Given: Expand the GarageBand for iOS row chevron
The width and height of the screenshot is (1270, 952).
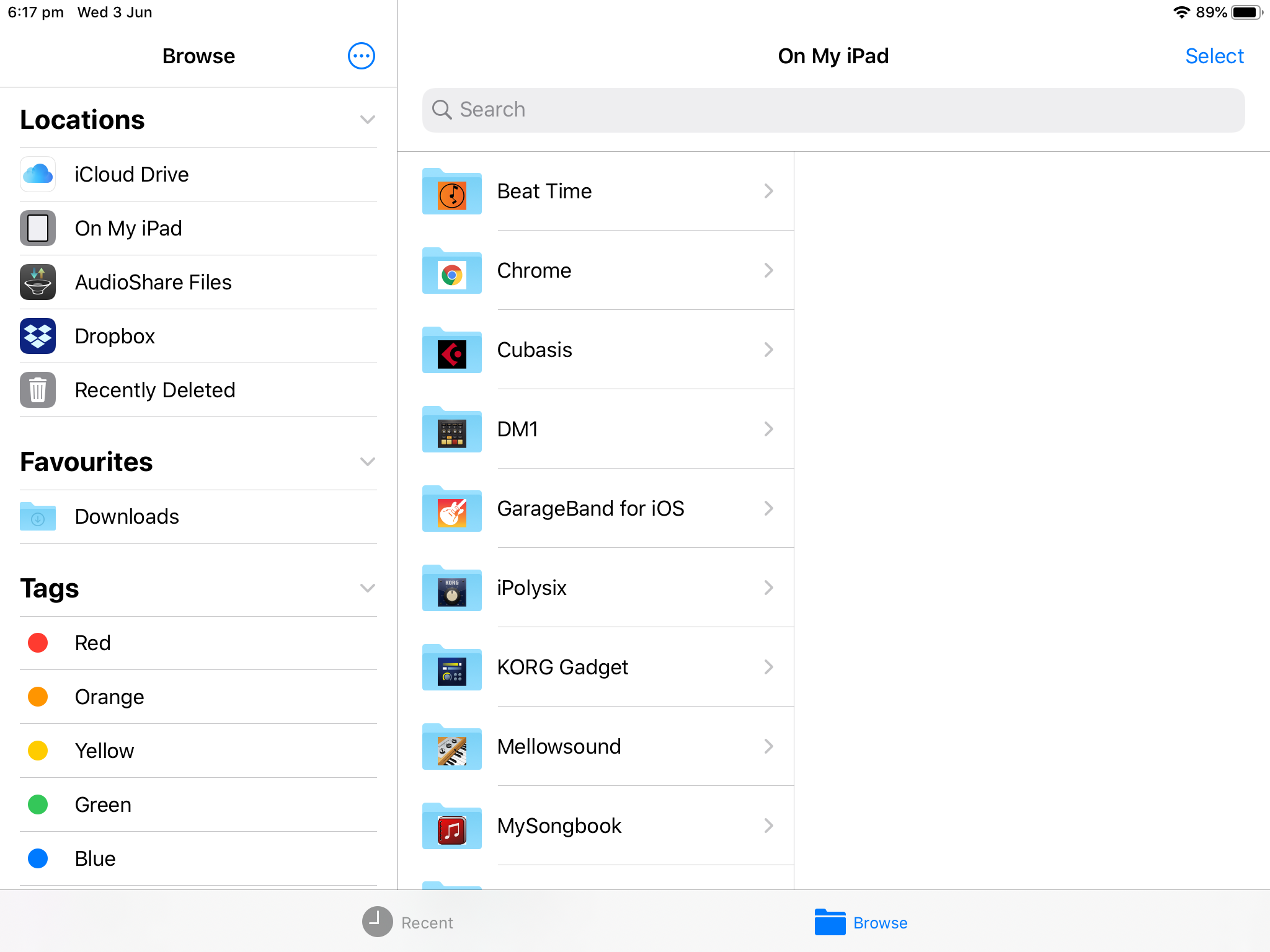Looking at the screenshot, I should (x=769, y=508).
